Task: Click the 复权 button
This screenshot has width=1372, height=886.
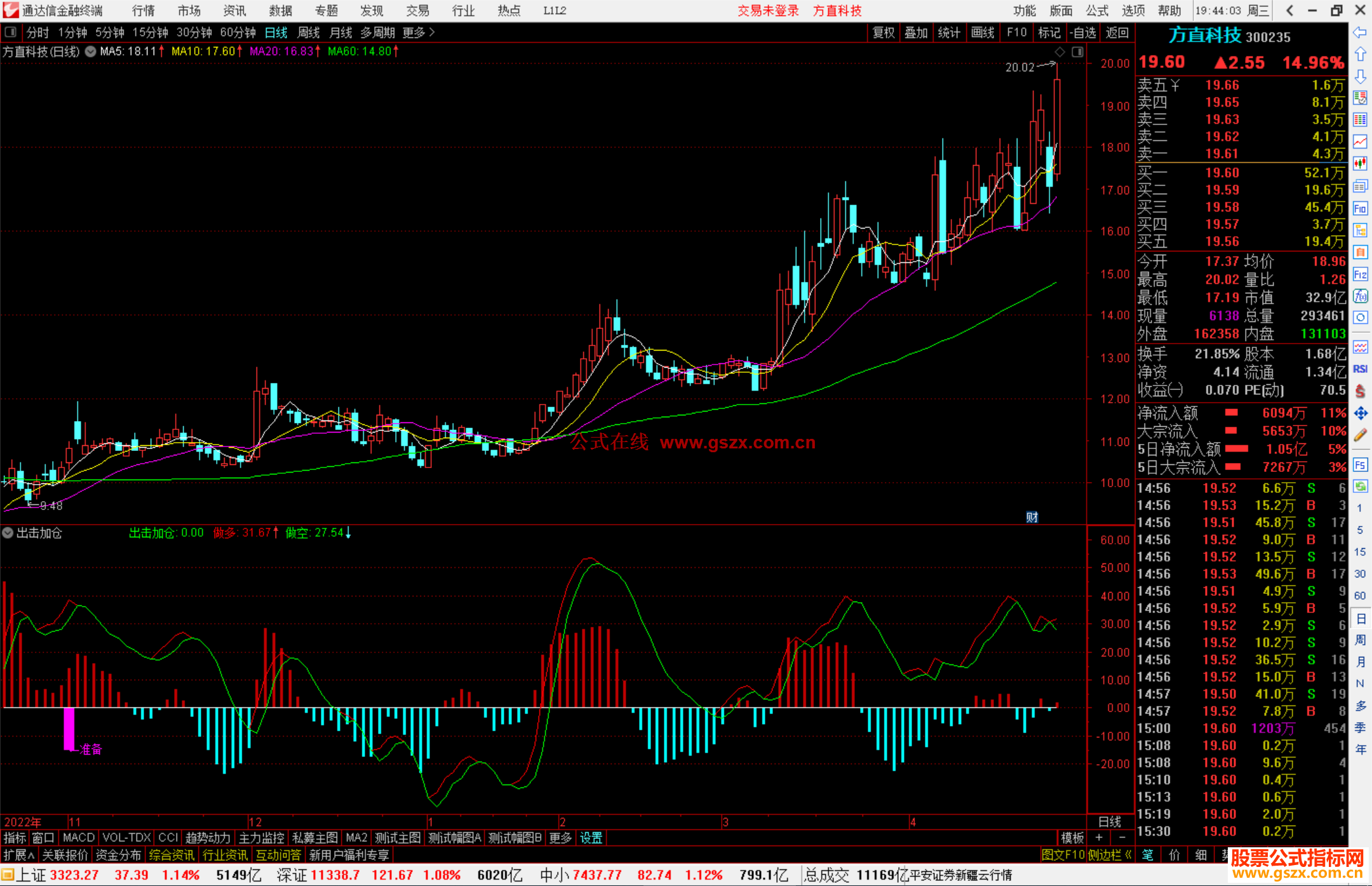Action: [883, 32]
